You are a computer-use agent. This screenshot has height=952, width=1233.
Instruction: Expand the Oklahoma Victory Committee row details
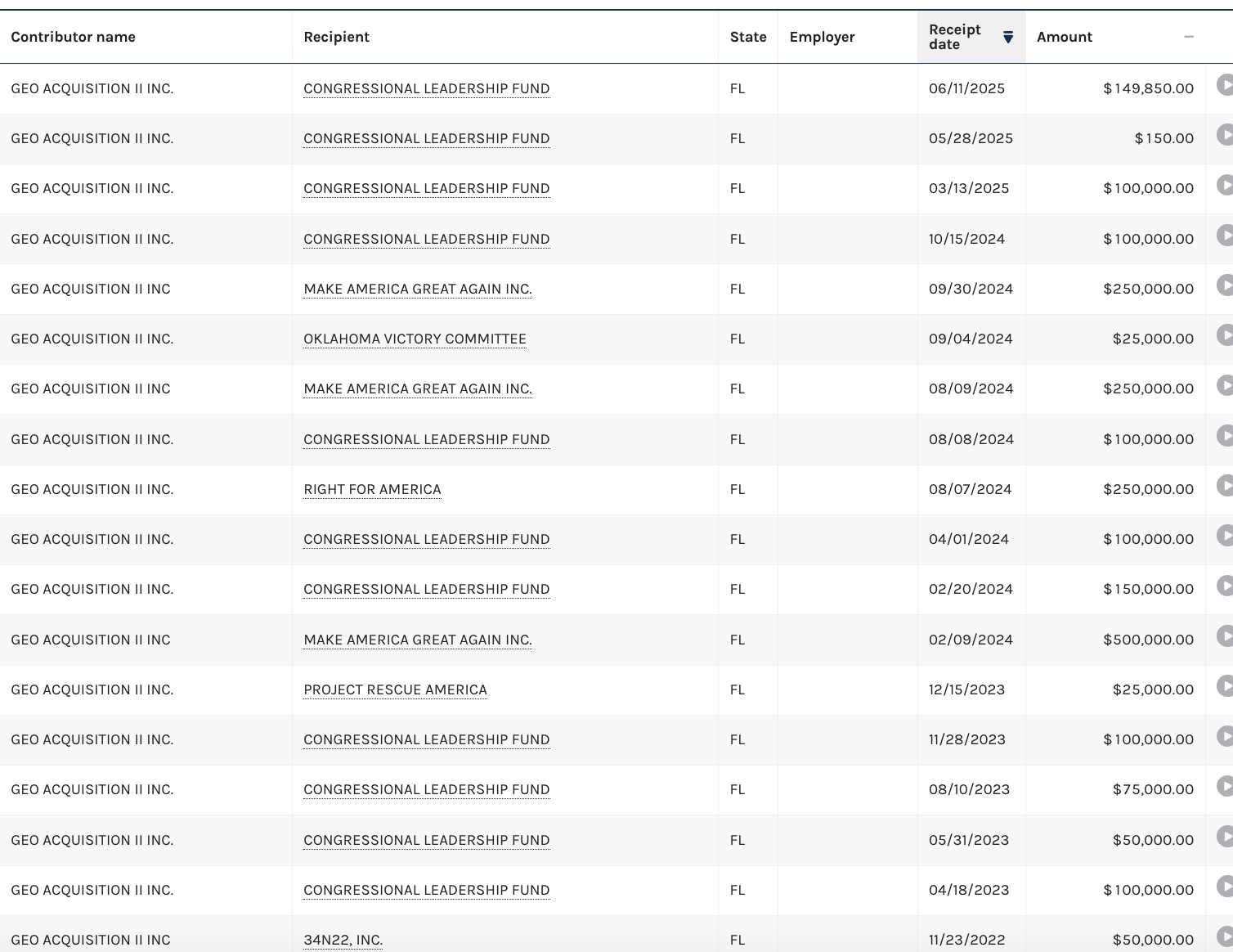click(x=1224, y=335)
